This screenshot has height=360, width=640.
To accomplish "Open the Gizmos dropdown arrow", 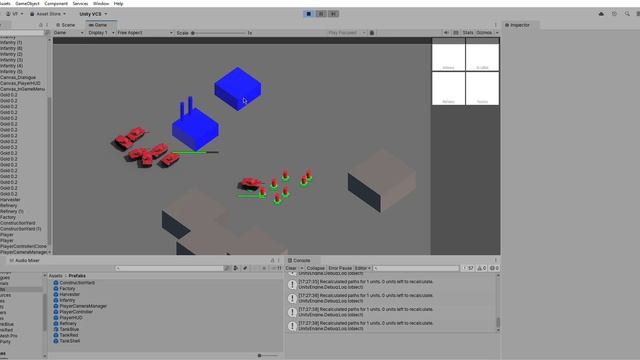I will (x=497, y=33).
